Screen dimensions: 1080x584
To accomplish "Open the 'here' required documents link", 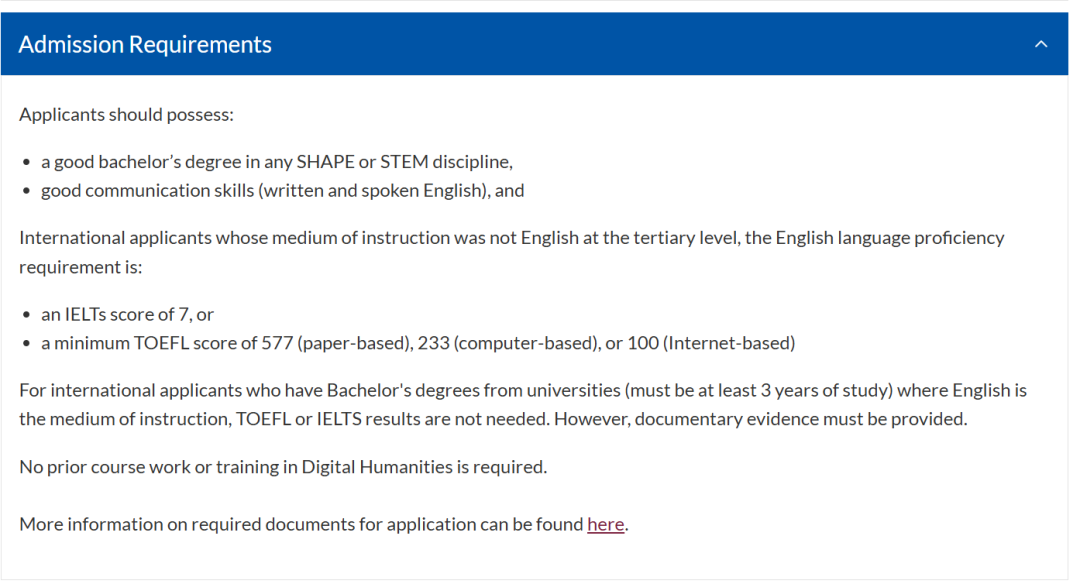I will [x=605, y=524].
